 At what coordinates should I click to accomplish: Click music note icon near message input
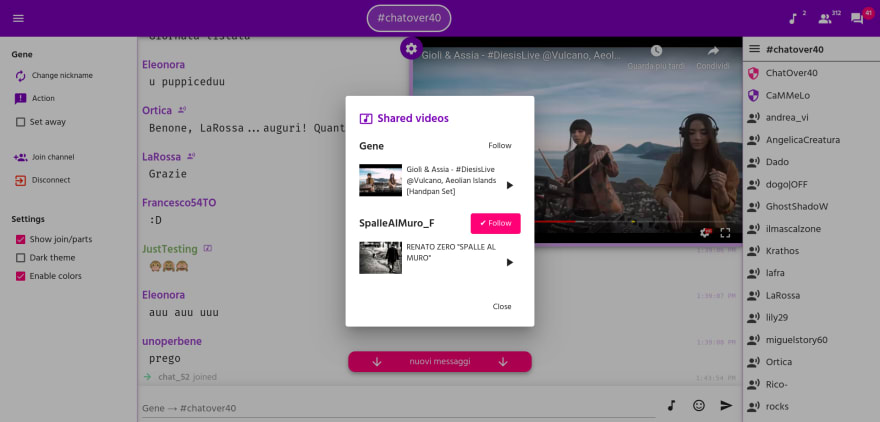671,405
